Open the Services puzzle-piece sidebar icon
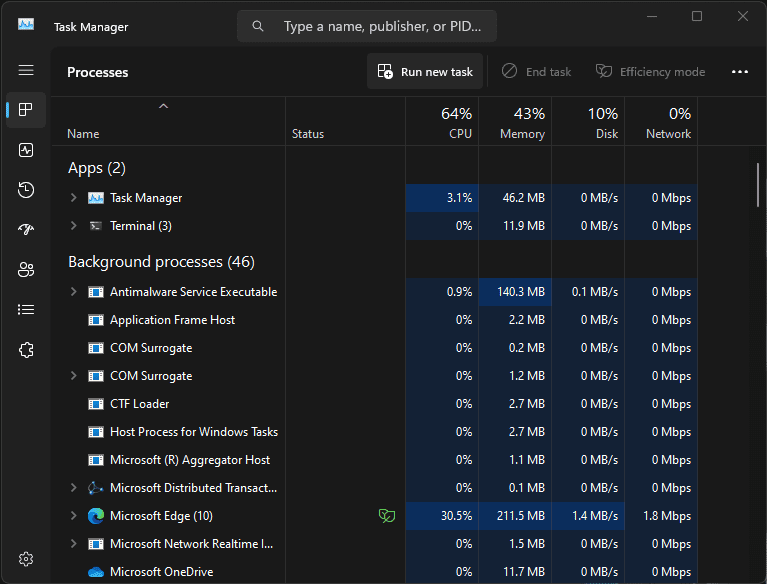 [x=26, y=350]
